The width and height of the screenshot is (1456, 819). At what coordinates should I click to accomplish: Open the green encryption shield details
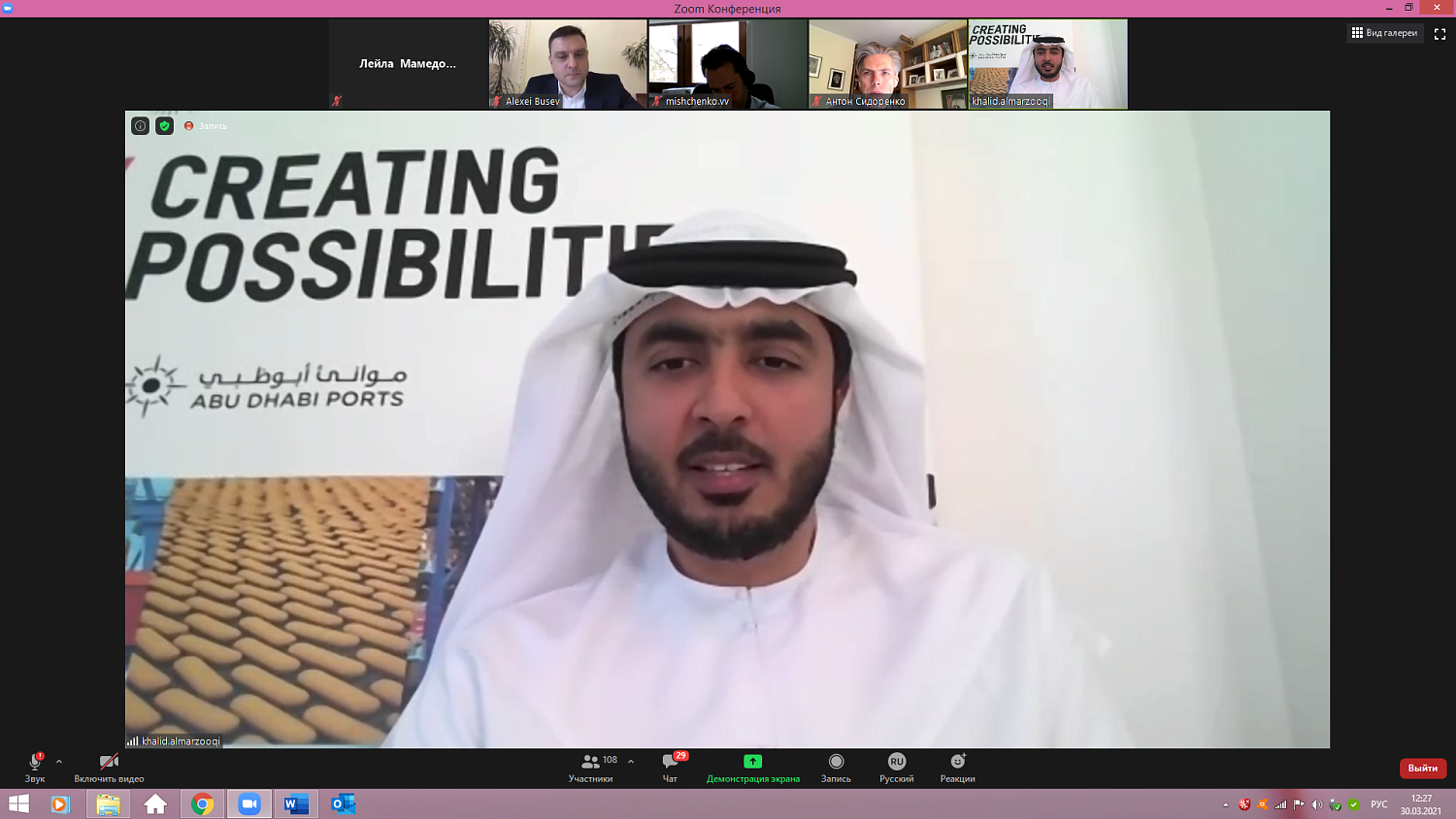[x=165, y=126]
